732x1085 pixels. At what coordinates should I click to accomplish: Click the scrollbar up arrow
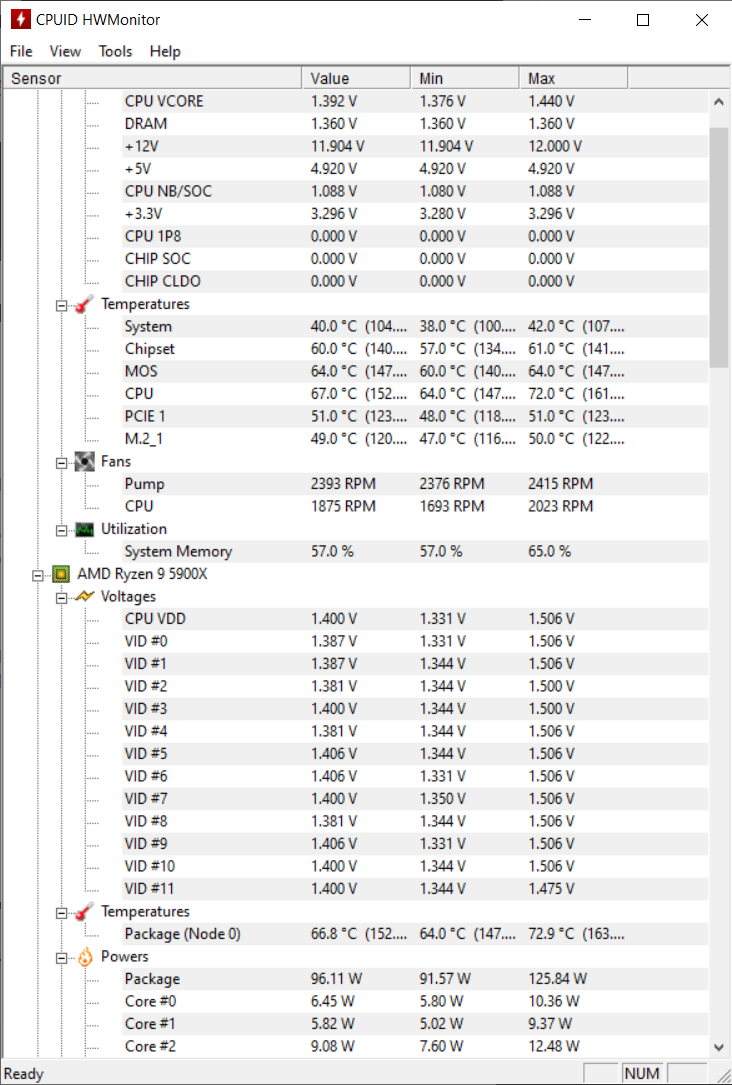718,102
